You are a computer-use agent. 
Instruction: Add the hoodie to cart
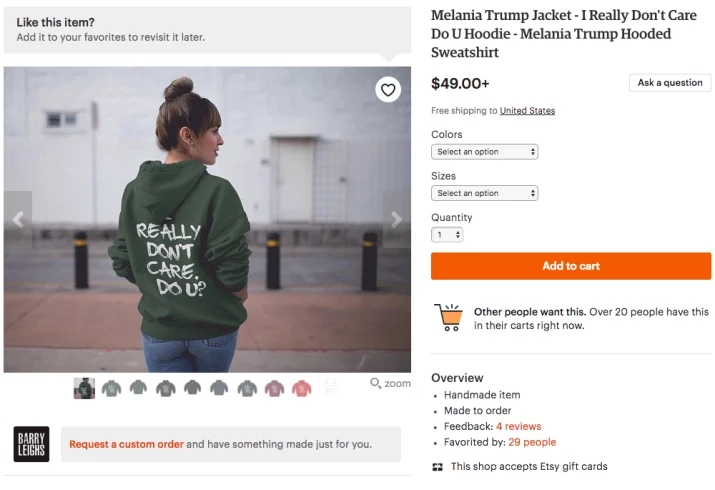pos(571,266)
